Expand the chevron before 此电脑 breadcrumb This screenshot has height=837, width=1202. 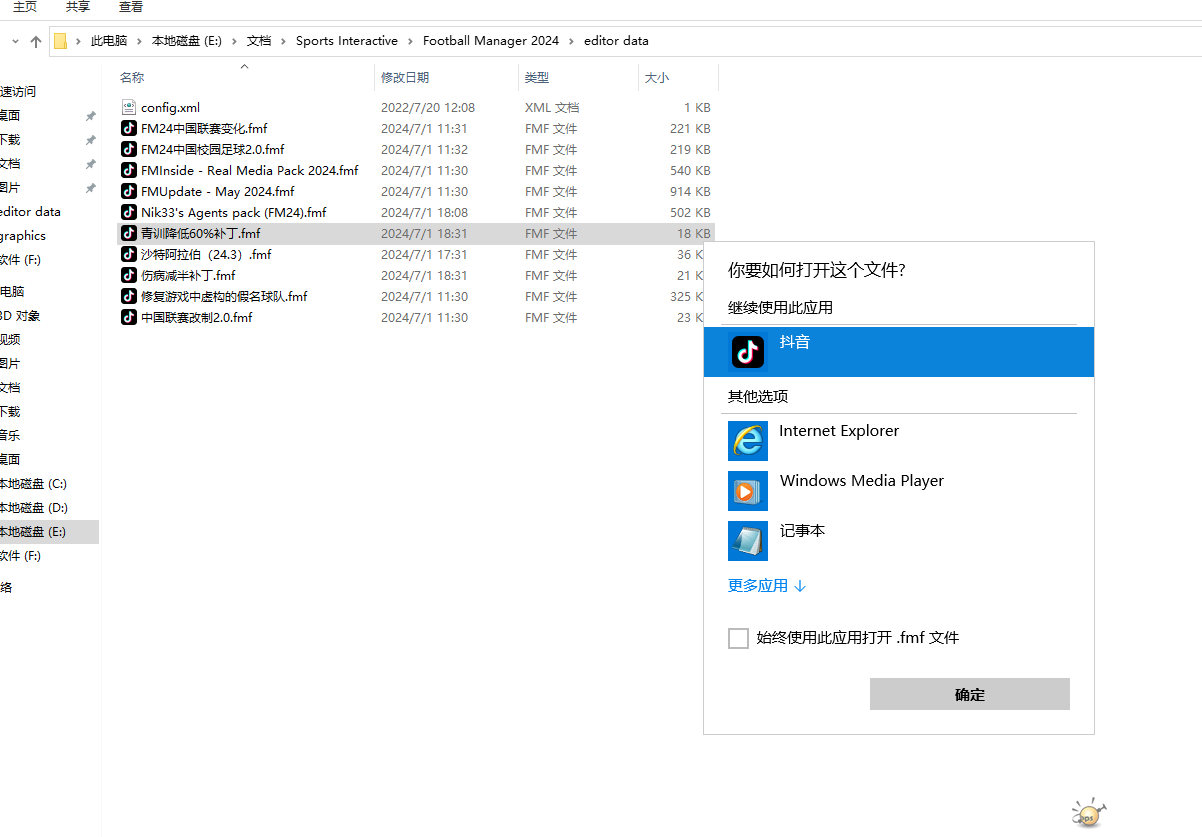(x=78, y=41)
